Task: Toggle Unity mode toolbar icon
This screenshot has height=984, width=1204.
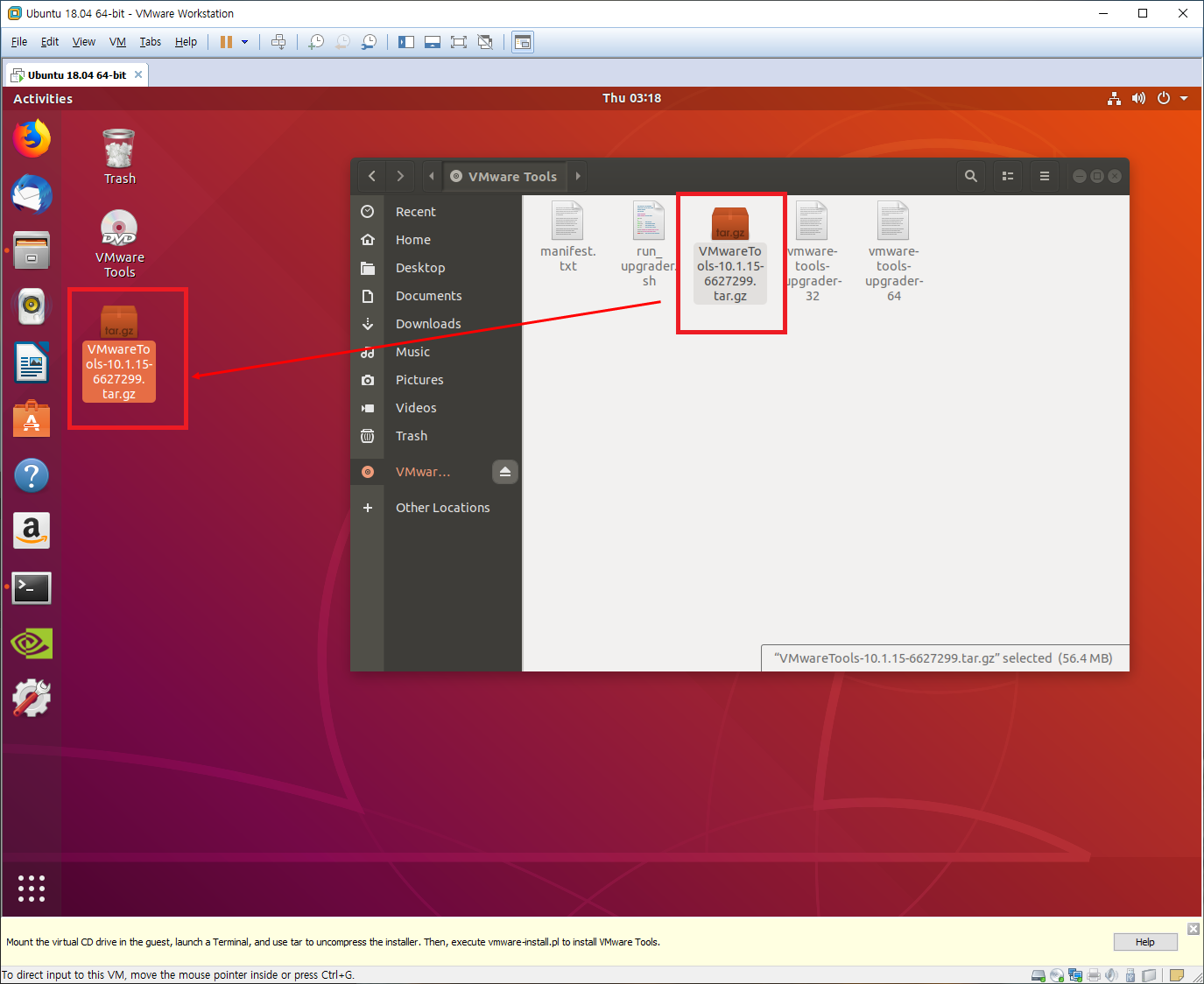Action: tap(485, 42)
